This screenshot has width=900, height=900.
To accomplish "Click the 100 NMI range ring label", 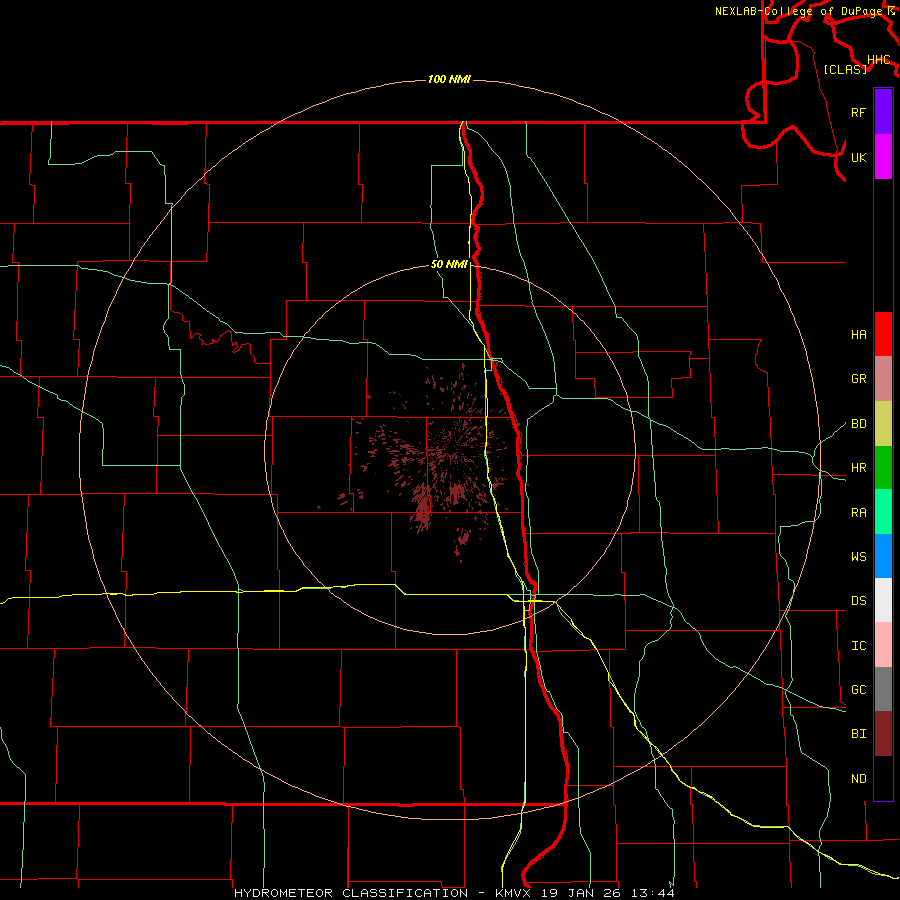I will [x=449, y=79].
